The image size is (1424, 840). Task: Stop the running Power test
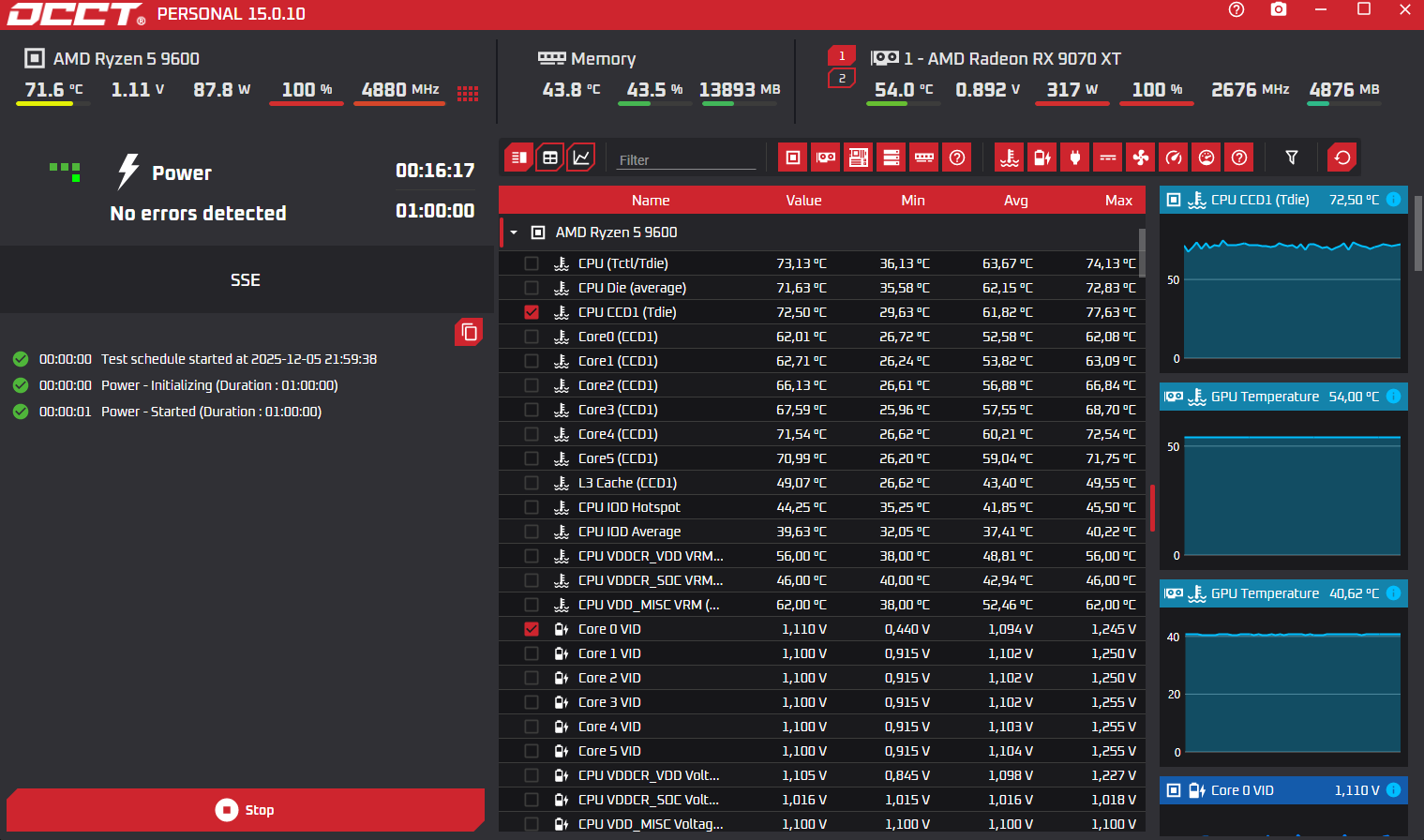tap(246, 810)
